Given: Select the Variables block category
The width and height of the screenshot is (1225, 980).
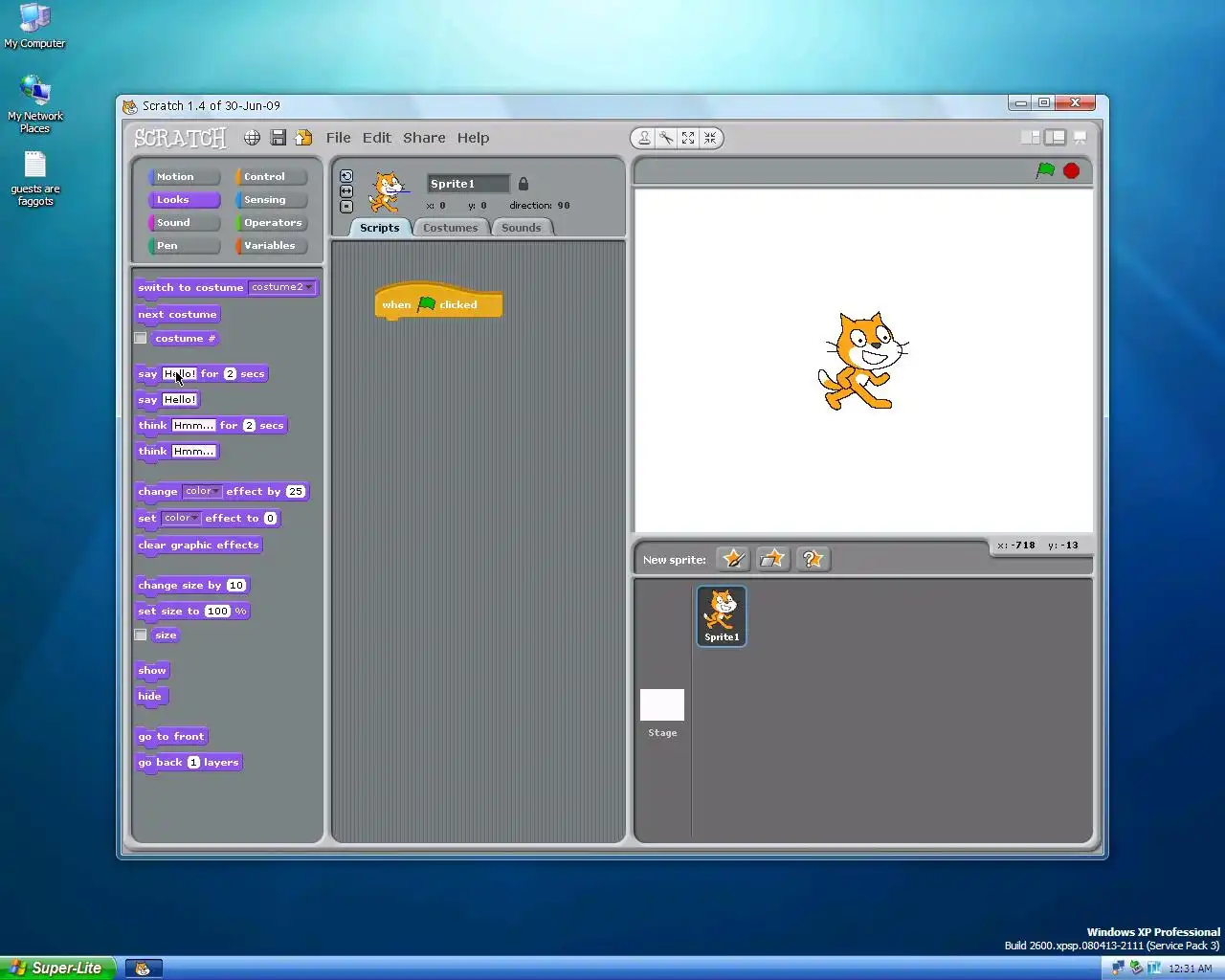Looking at the screenshot, I should (x=272, y=246).
